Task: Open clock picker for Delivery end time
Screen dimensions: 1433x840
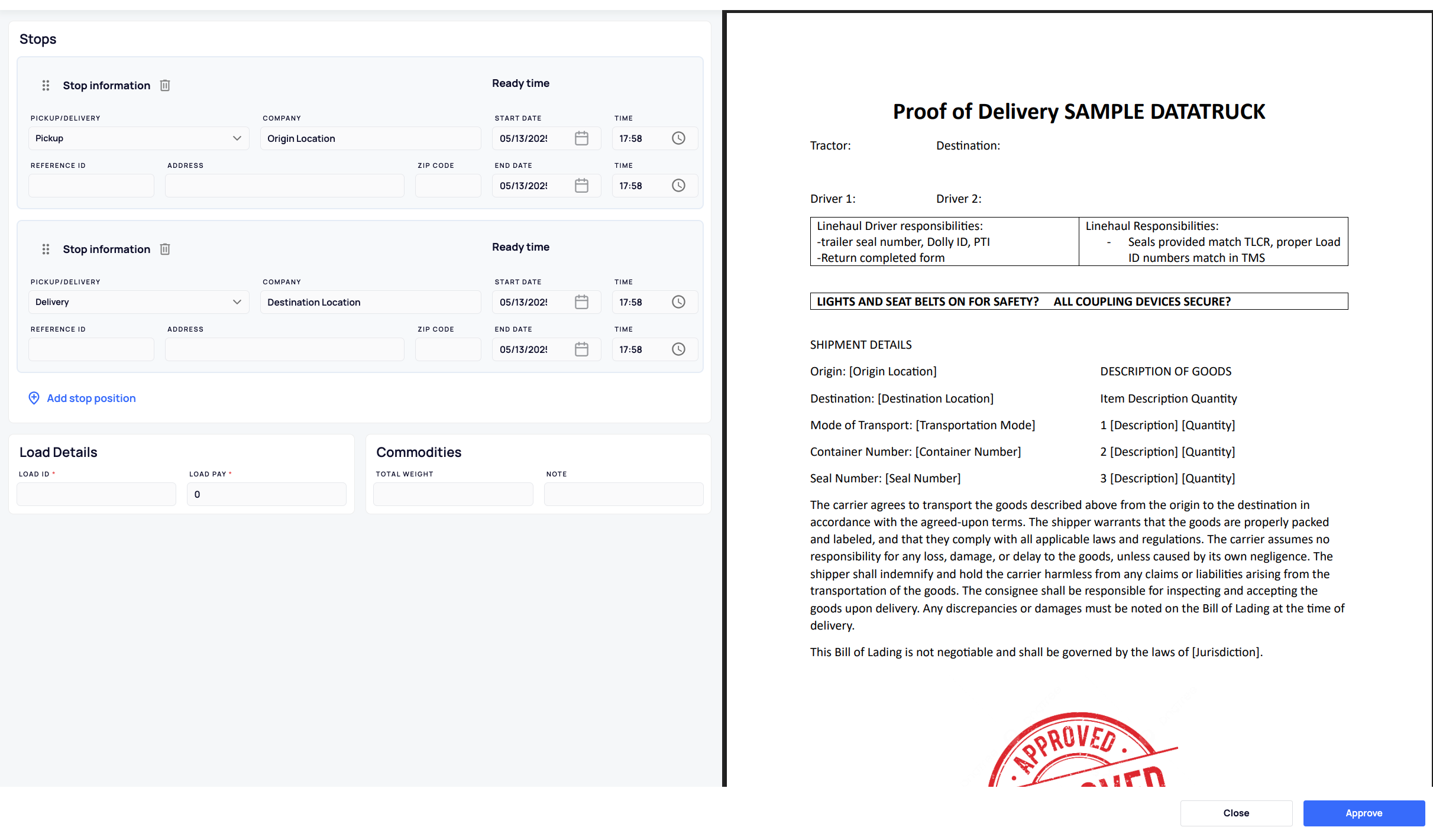Action: click(678, 349)
